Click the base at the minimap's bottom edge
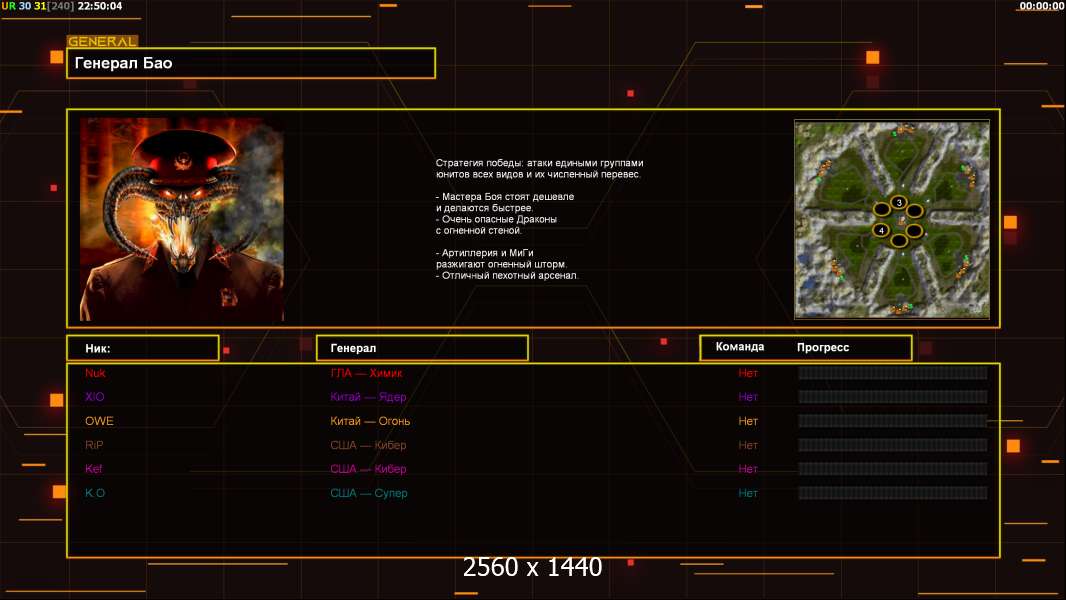Screen dimensions: 1066x600 (899, 309)
